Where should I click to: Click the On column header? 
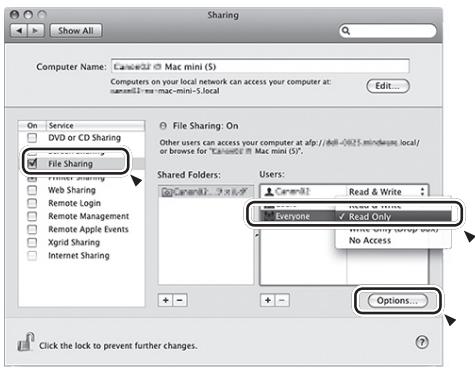[x=32, y=126]
